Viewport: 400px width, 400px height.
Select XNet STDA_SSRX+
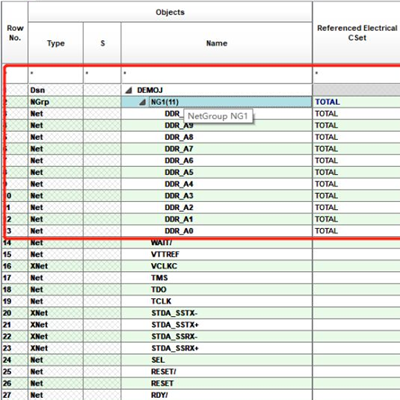coord(217,348)
